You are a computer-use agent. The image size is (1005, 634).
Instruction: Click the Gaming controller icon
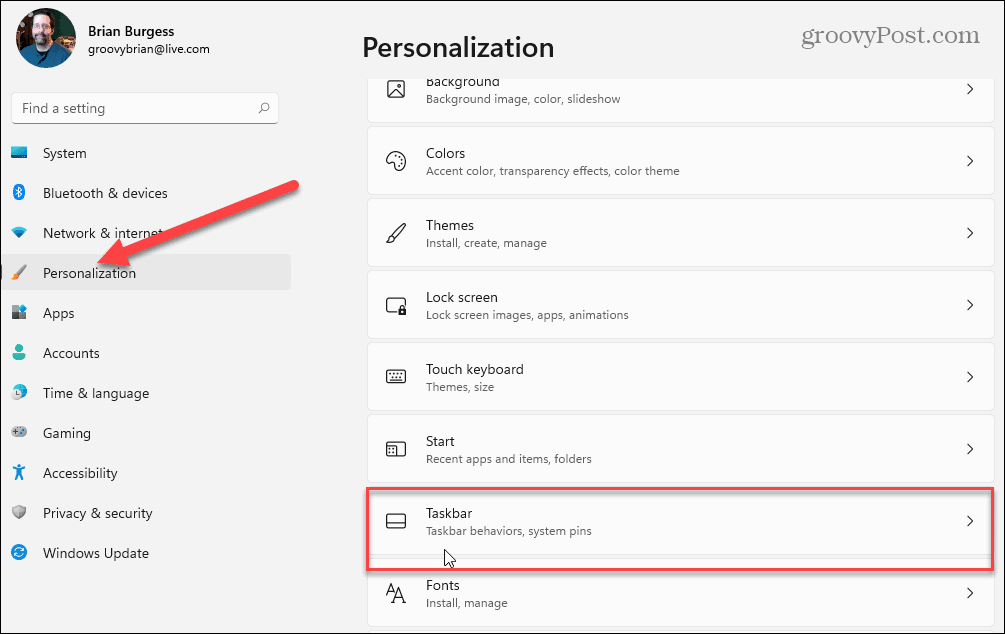[19, 432]
